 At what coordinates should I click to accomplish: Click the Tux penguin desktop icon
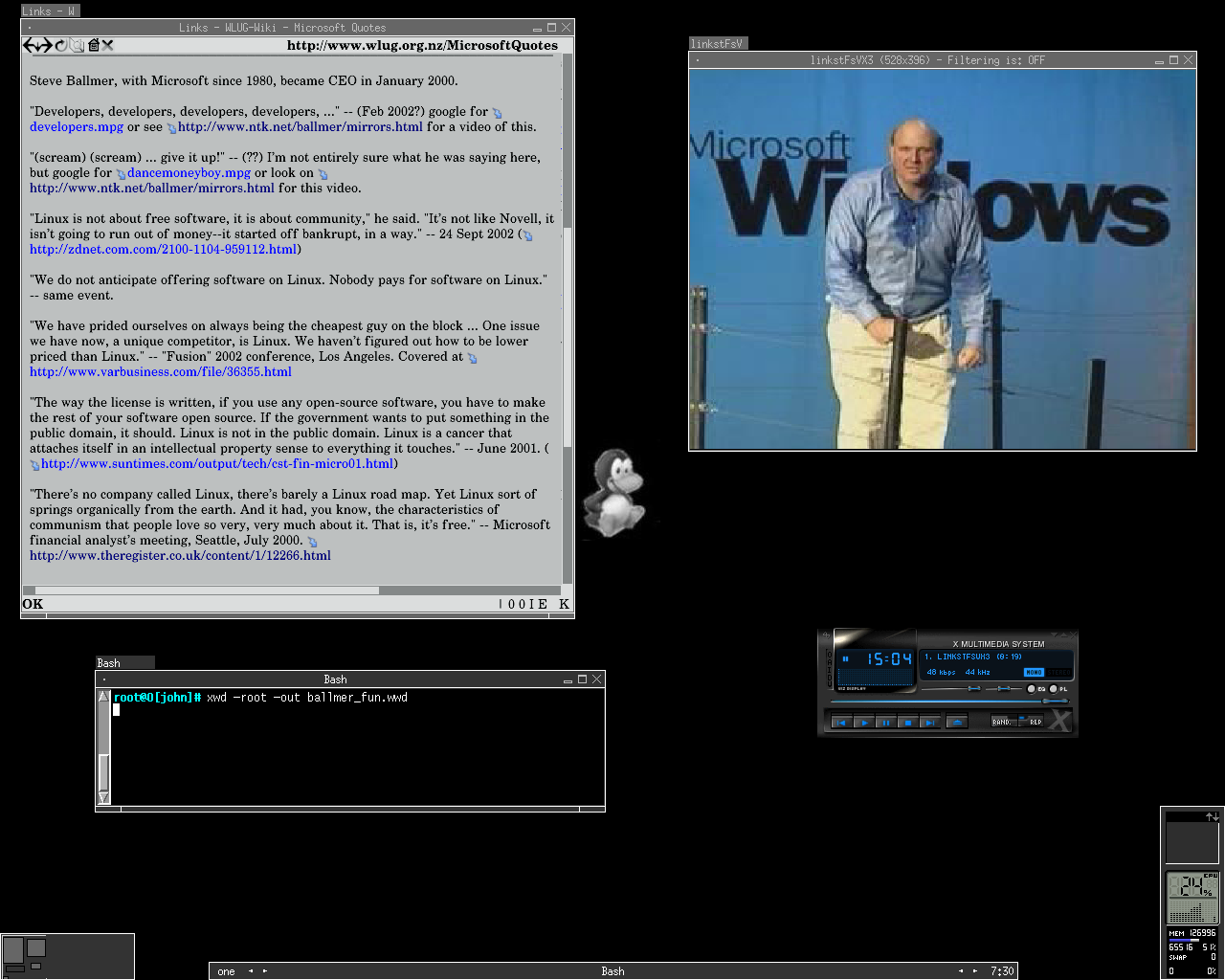tap(615, 493)
